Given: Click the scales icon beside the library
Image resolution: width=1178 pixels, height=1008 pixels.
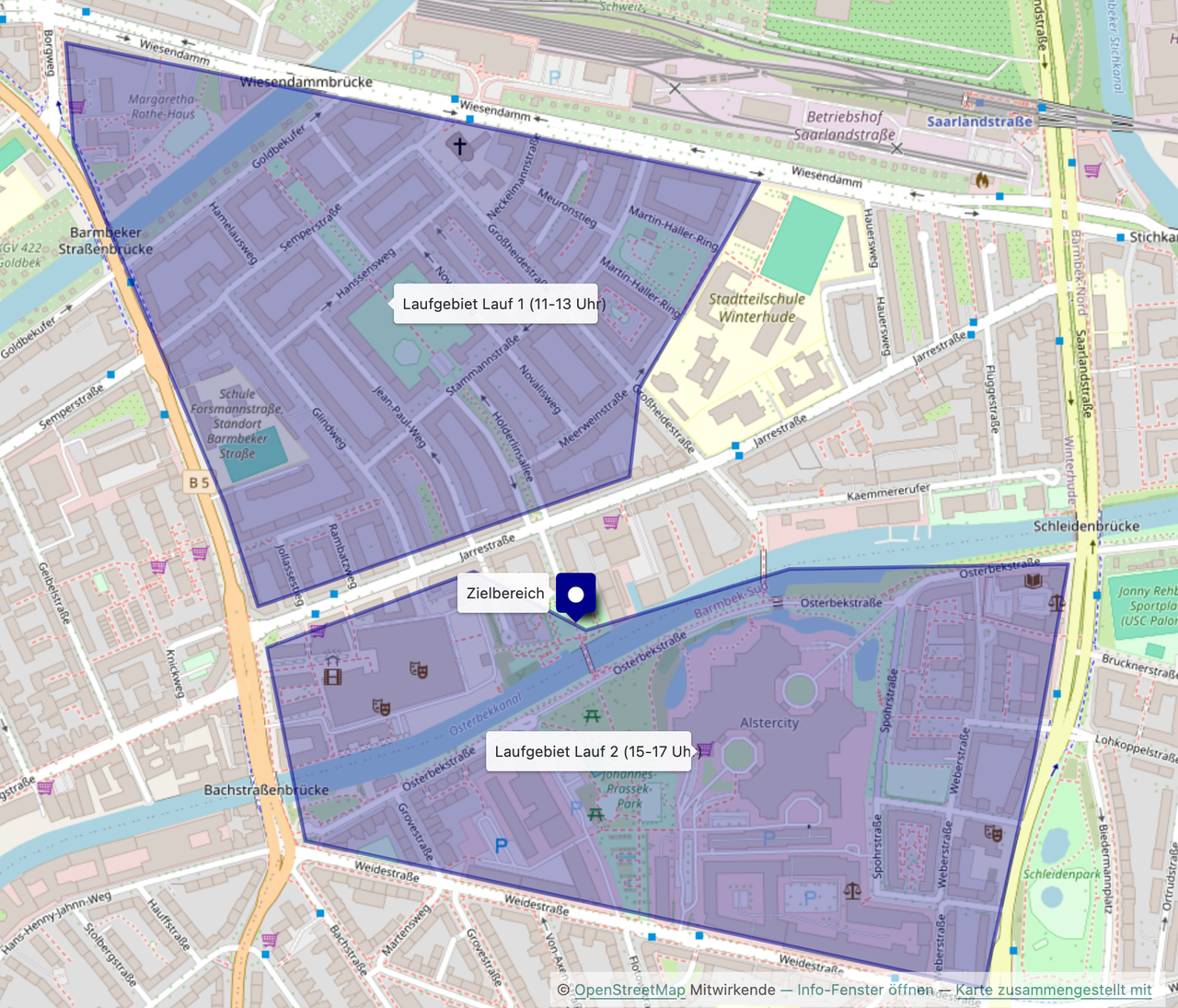Looking at the screenshot, I should pos(1057,603).
